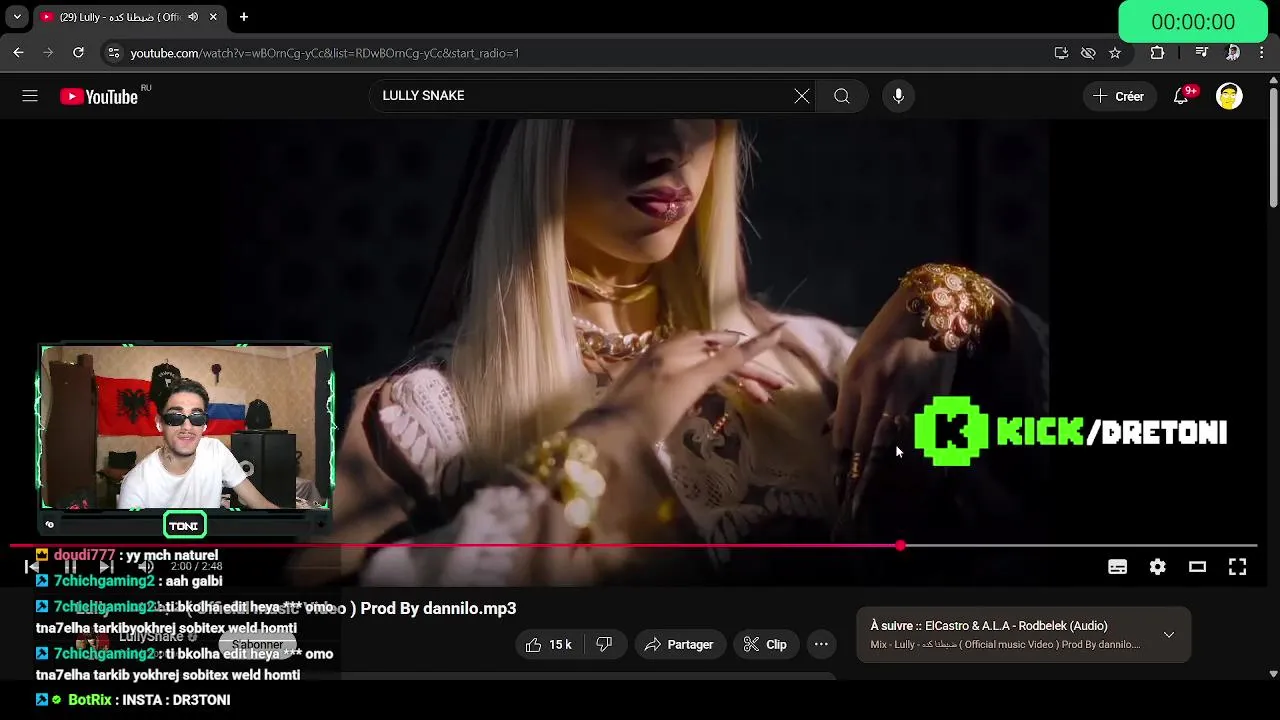Skip to the next video

pyautogui.click(x=107, y=567)
